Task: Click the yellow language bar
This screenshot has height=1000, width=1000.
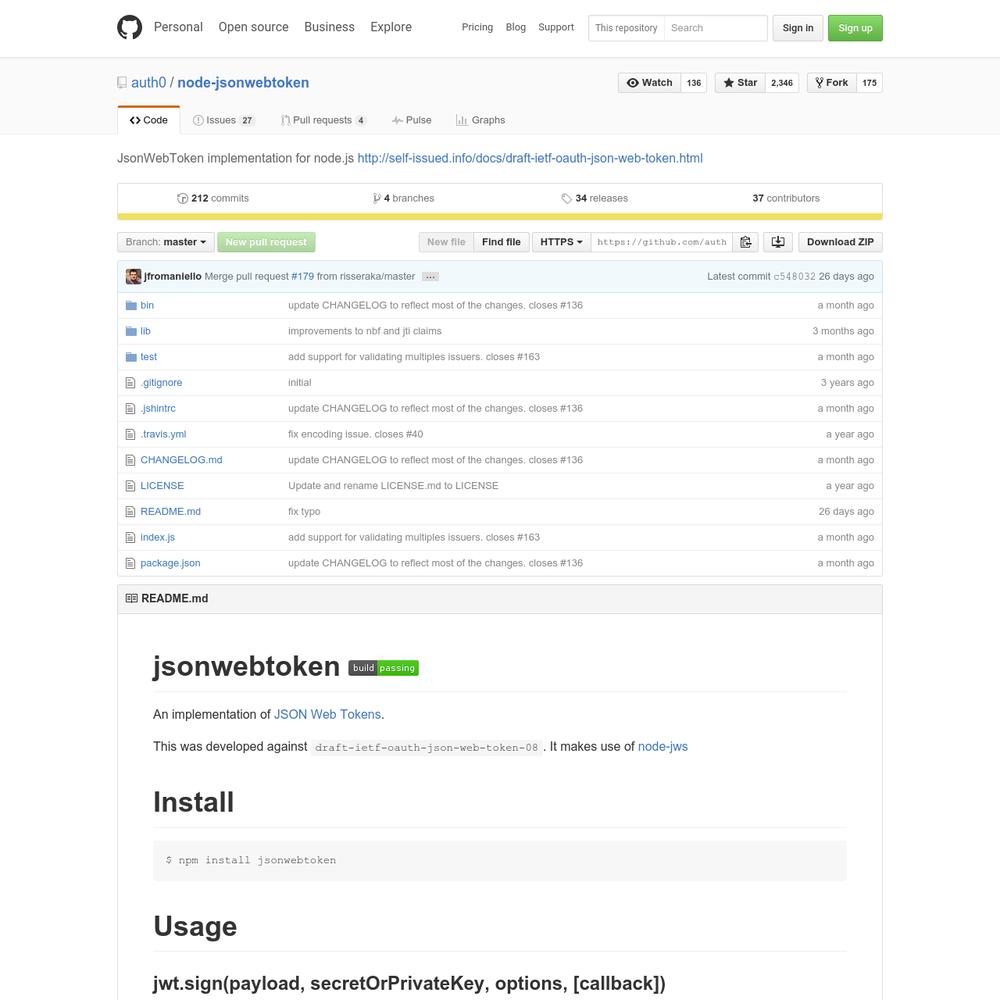Action: (500, 217)
